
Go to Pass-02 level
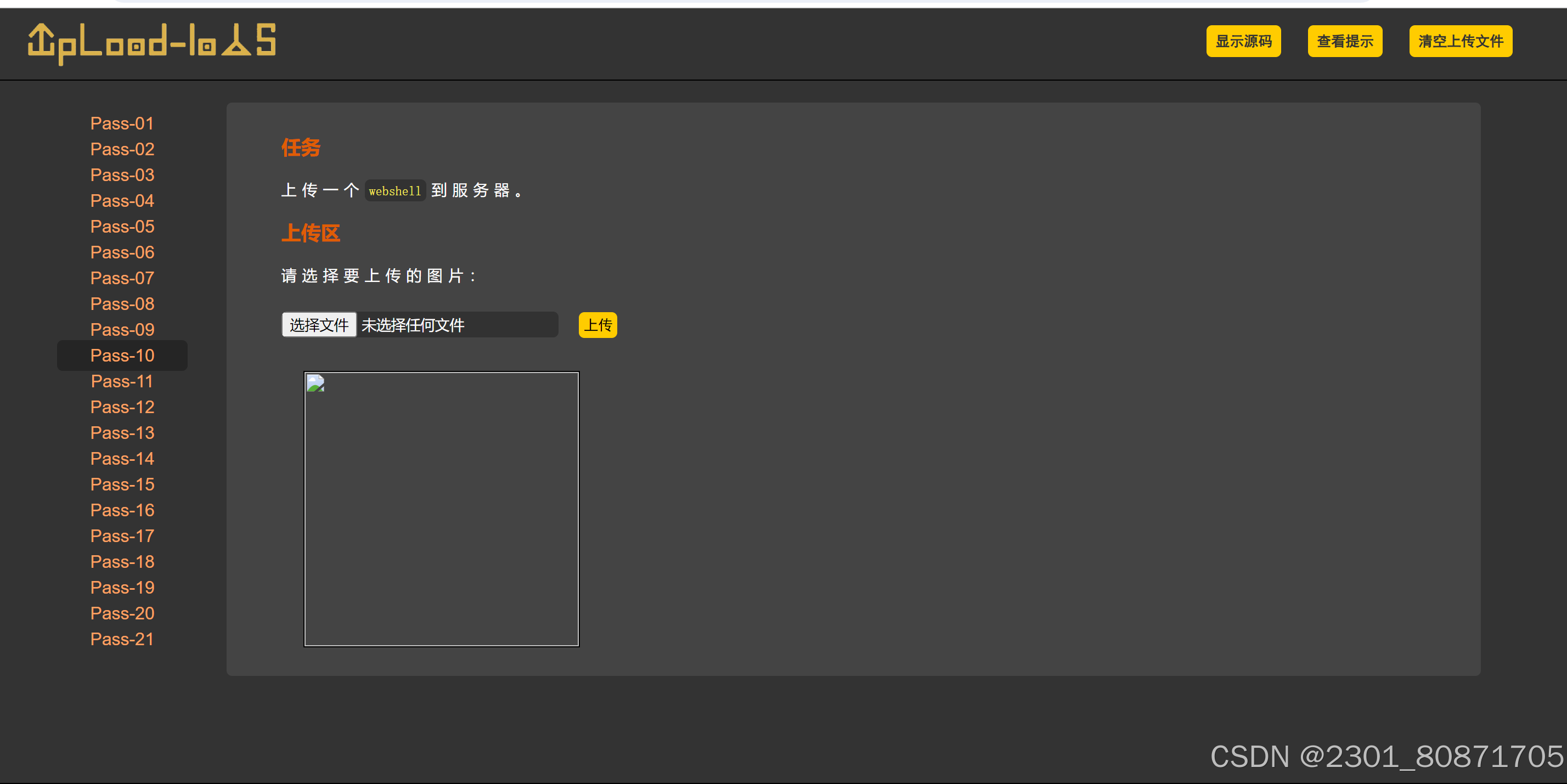122,149
